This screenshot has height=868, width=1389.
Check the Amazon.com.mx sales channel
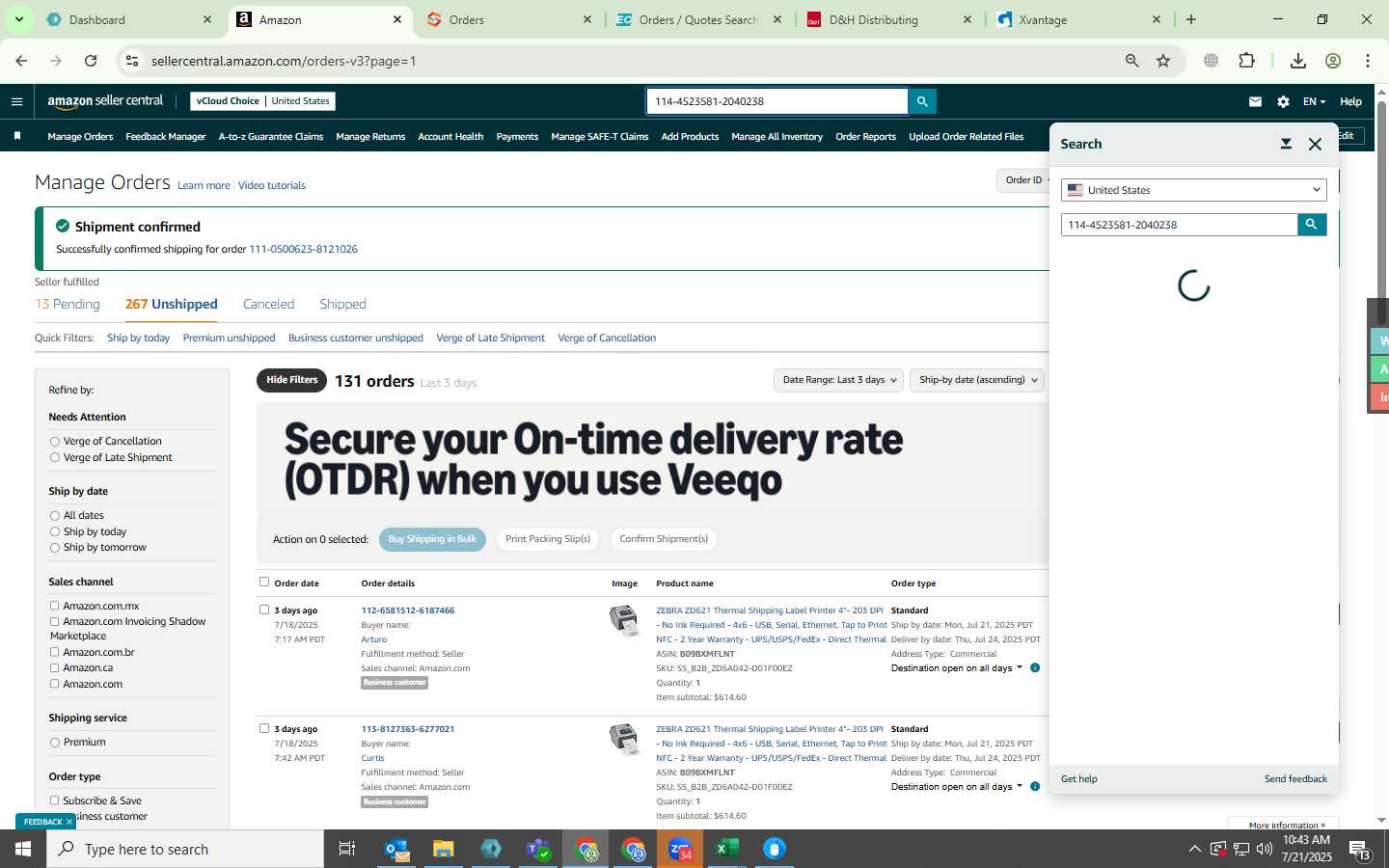(55, 606)
